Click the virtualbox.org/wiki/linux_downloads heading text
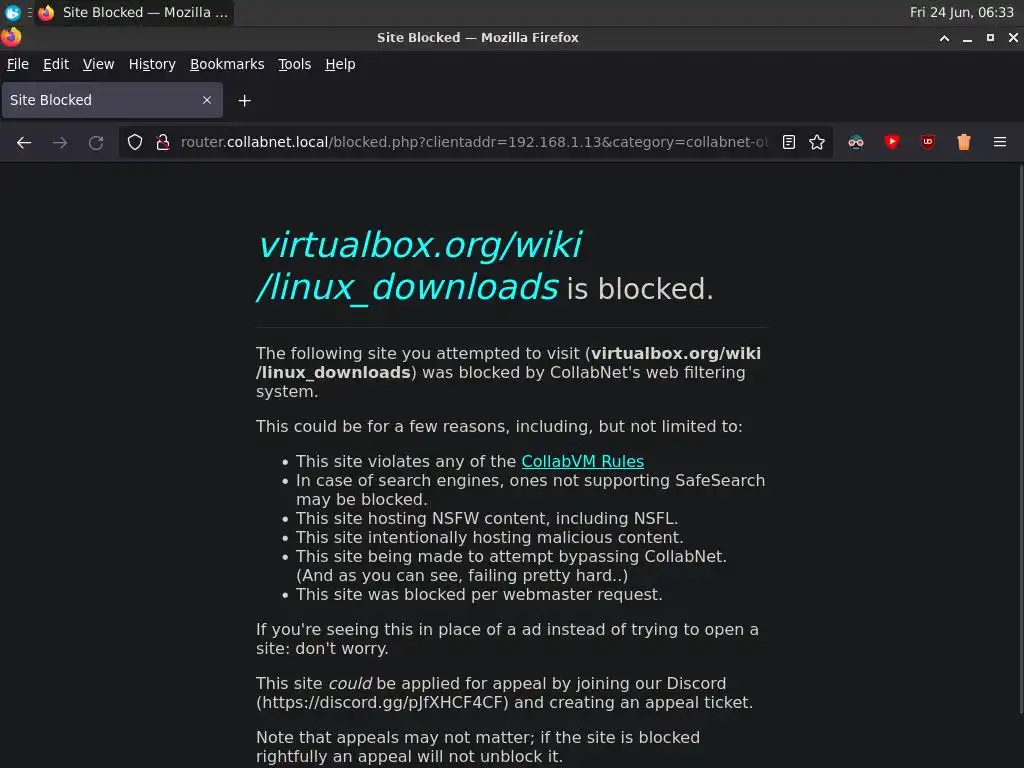This screenshot has width=1024, height=768. coord(419,265)
